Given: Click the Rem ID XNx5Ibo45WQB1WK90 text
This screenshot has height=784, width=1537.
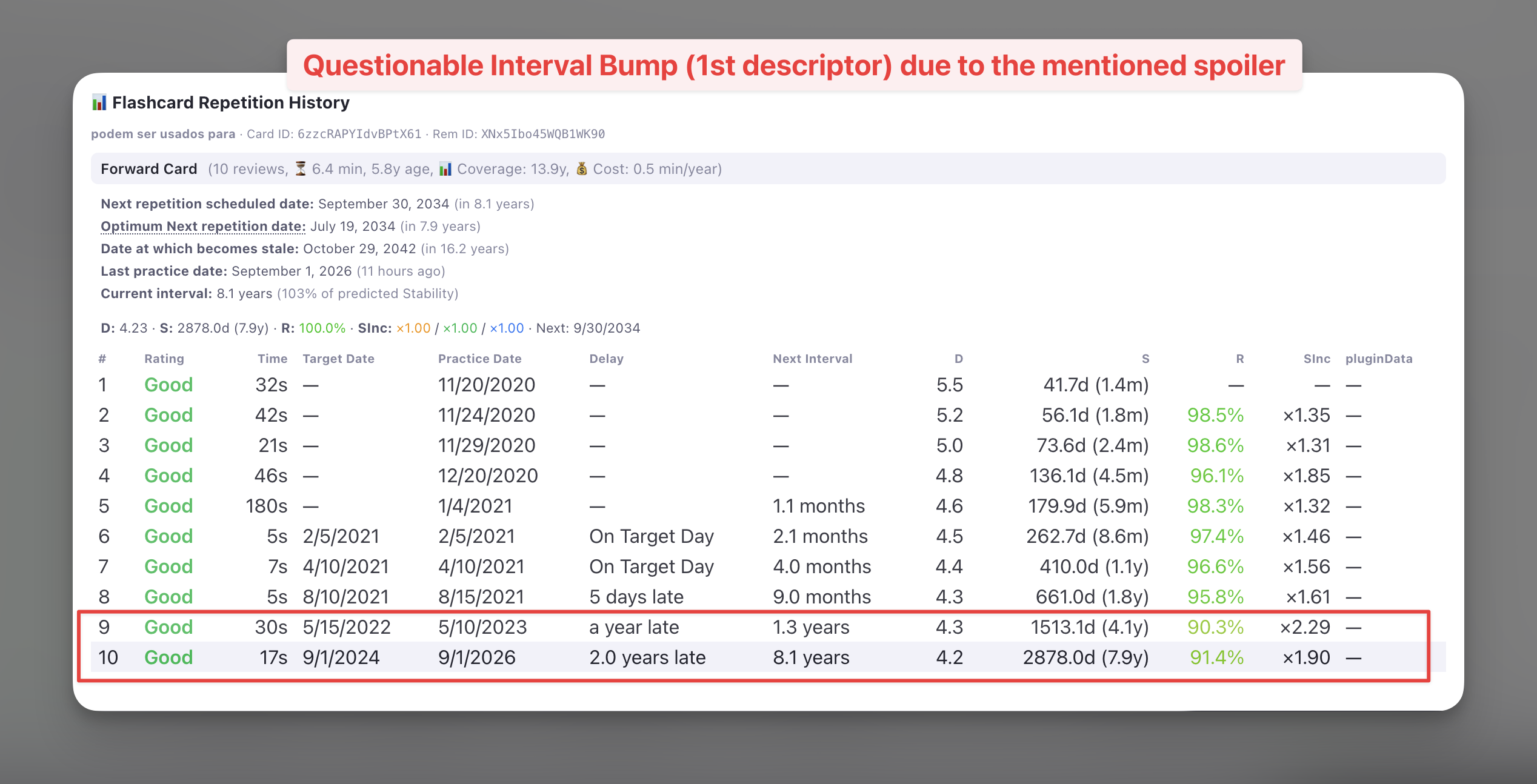Looking at the screenshot, I should [519, 134].
